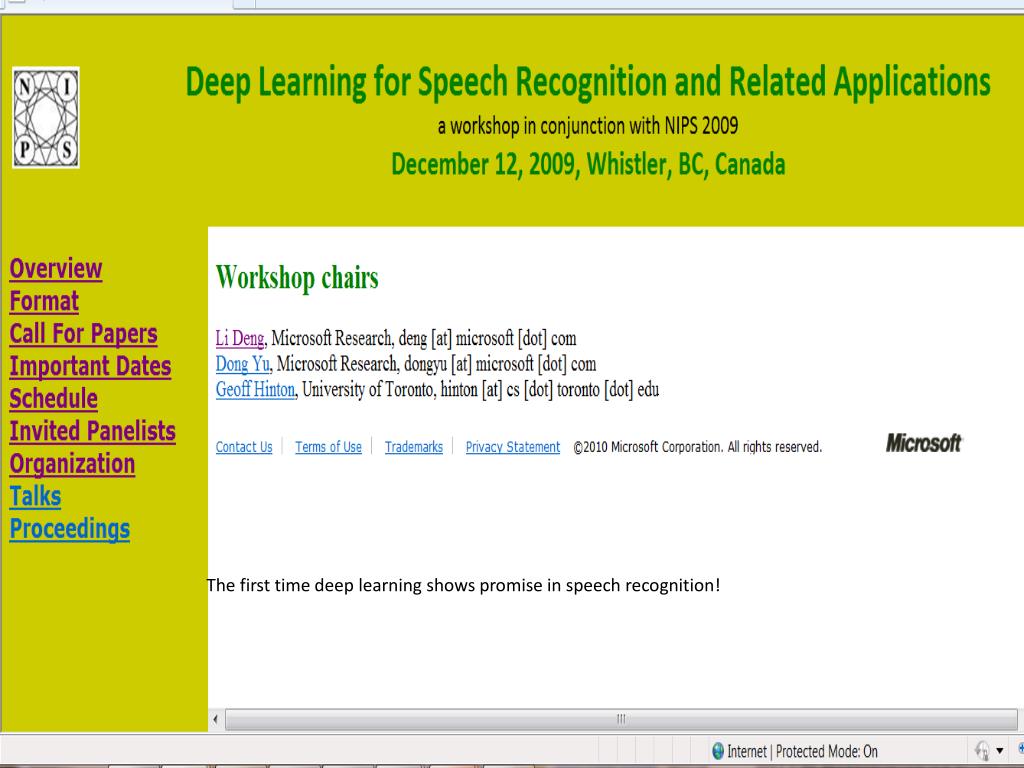The image size is (1024, 768).
Task: Click 'hinton [at] cs [dot] toronto [dot] edu' text
Action: click(550, 390)
